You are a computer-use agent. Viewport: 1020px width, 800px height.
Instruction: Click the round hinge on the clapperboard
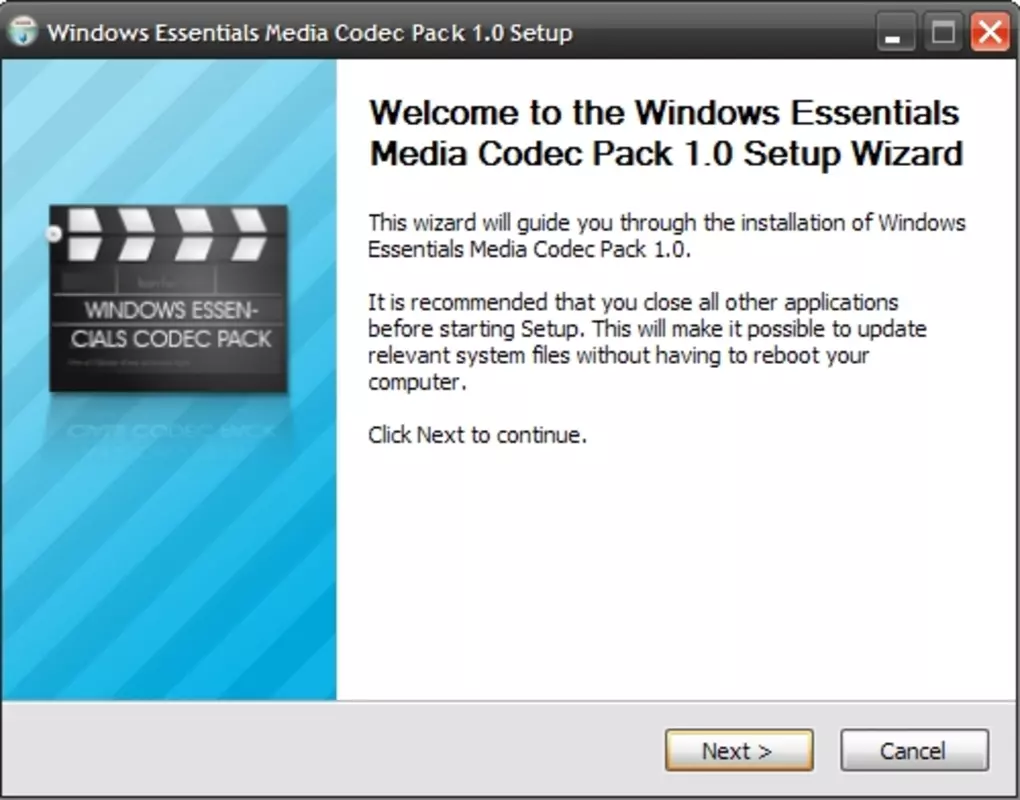pos(53,233)
